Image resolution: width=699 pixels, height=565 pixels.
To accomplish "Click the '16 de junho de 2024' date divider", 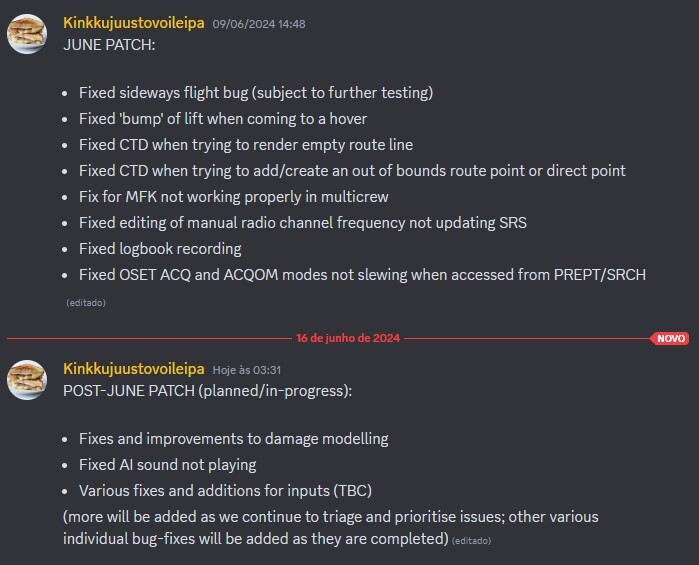I will coord(348,338).
